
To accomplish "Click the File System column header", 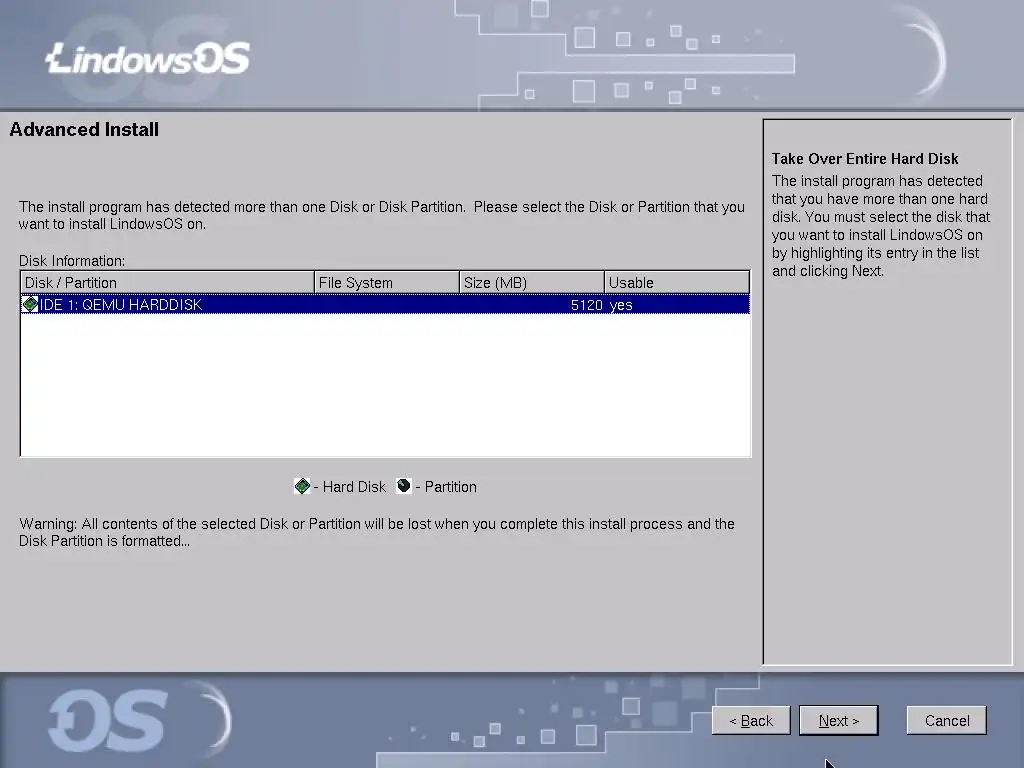I will click(x=387, y=282).
